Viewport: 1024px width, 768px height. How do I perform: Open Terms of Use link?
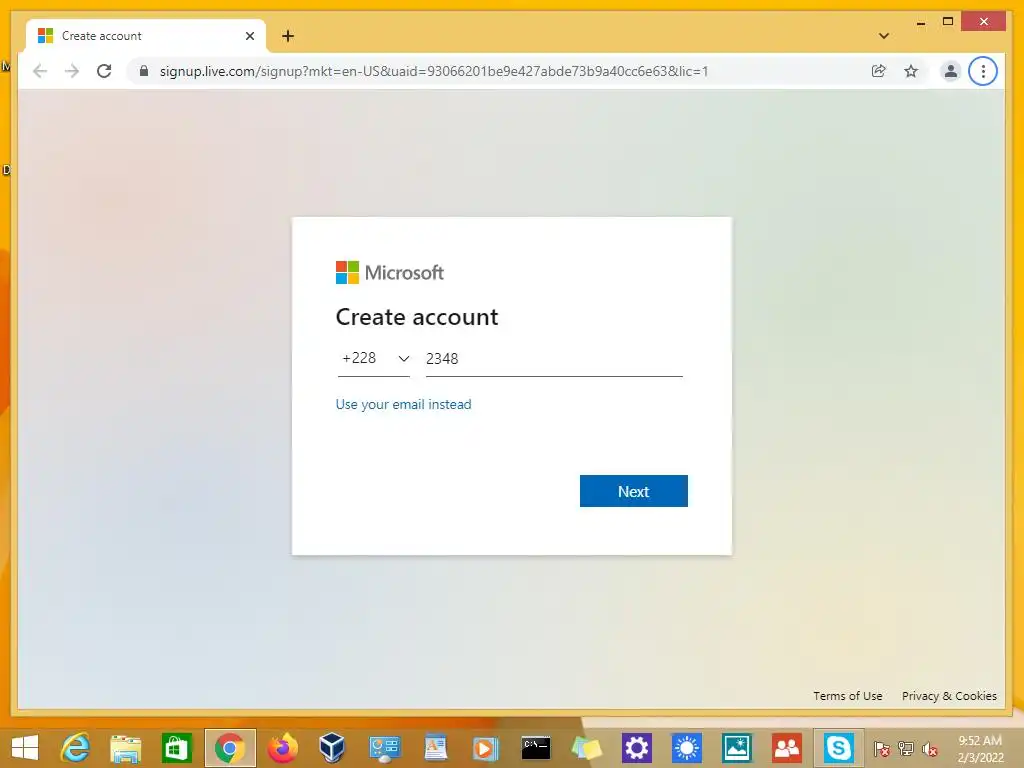pos(847,696)
